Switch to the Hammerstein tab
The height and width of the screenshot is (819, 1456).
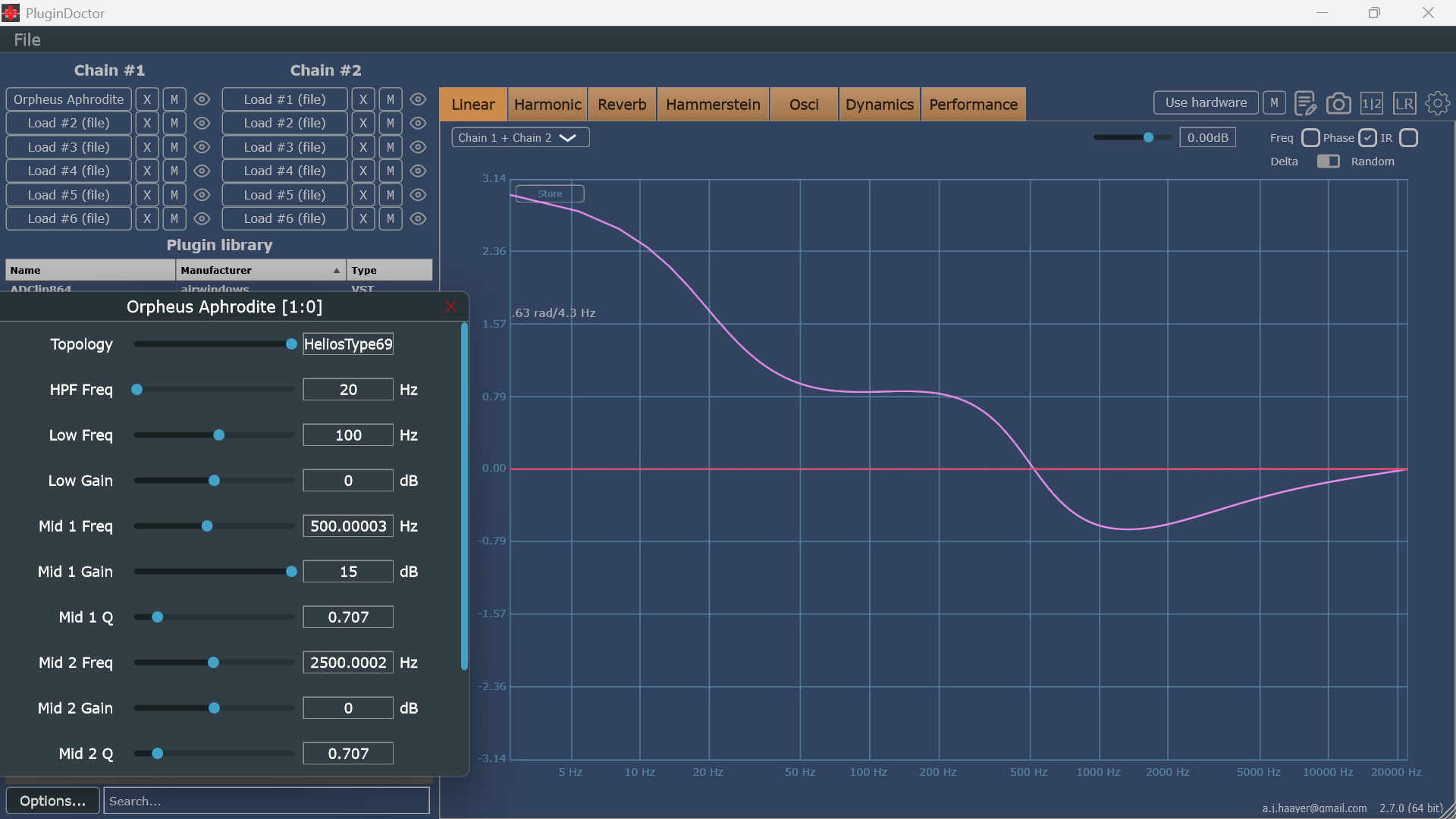click(x=713, y=105)
